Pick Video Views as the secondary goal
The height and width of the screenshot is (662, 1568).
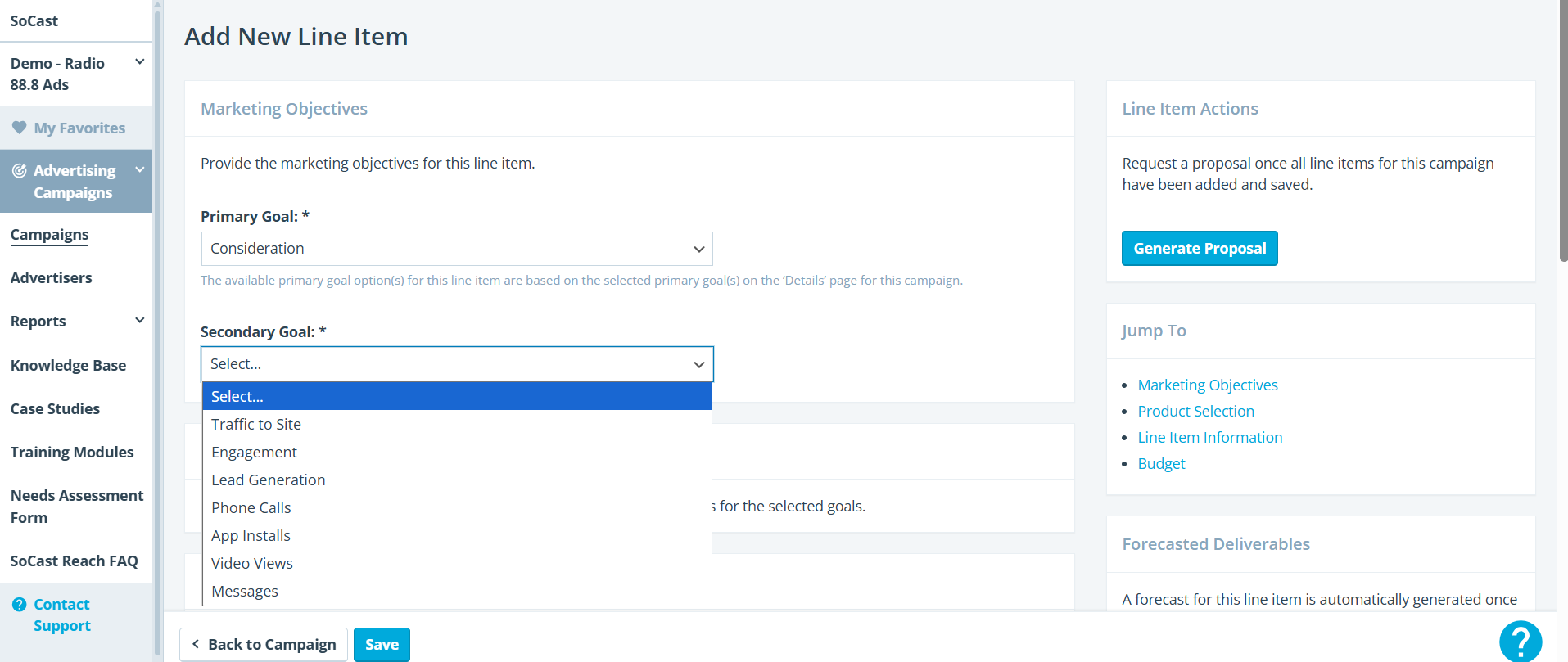pos(252,564)
